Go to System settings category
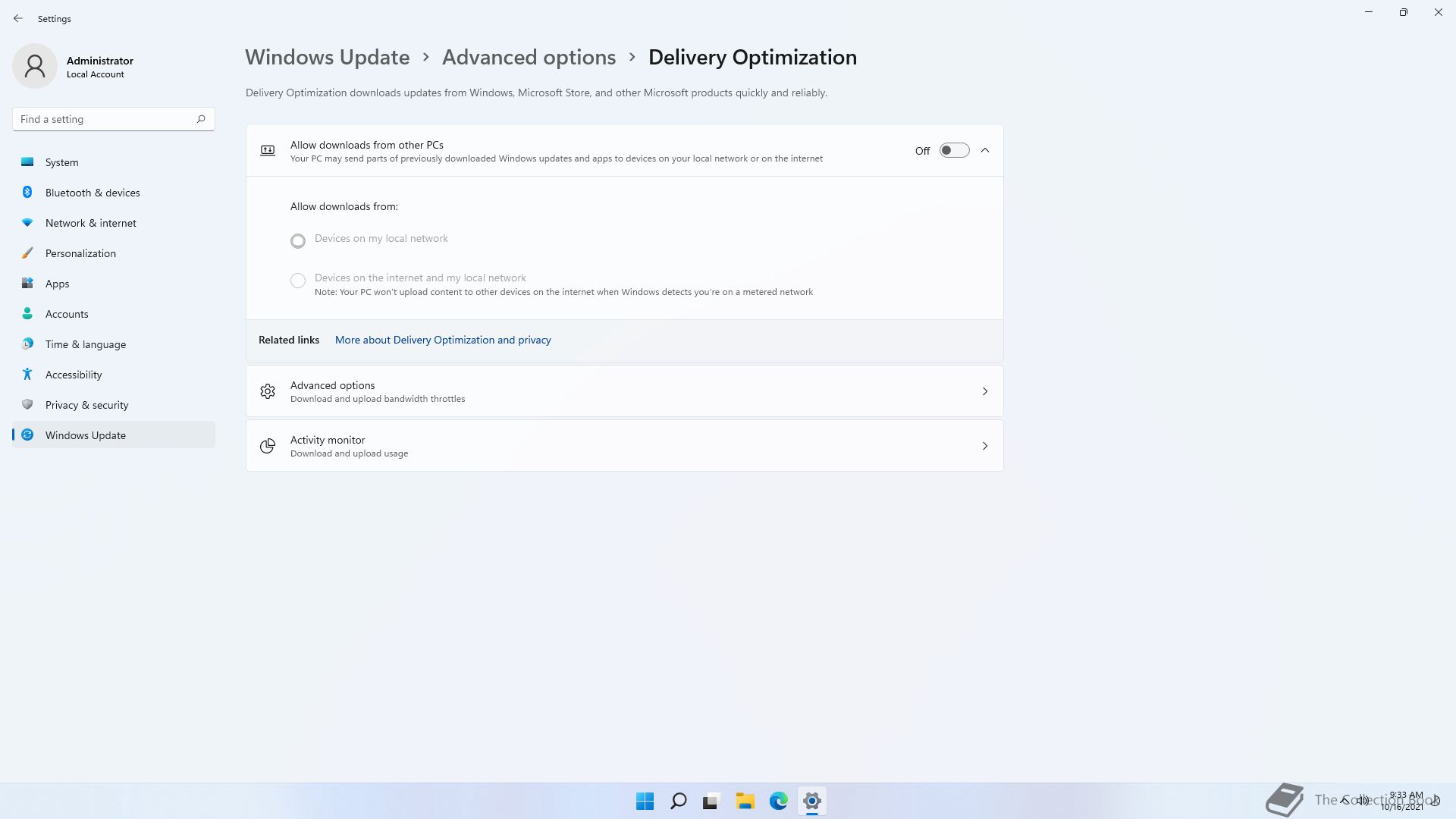 click(x=114, y=162)
